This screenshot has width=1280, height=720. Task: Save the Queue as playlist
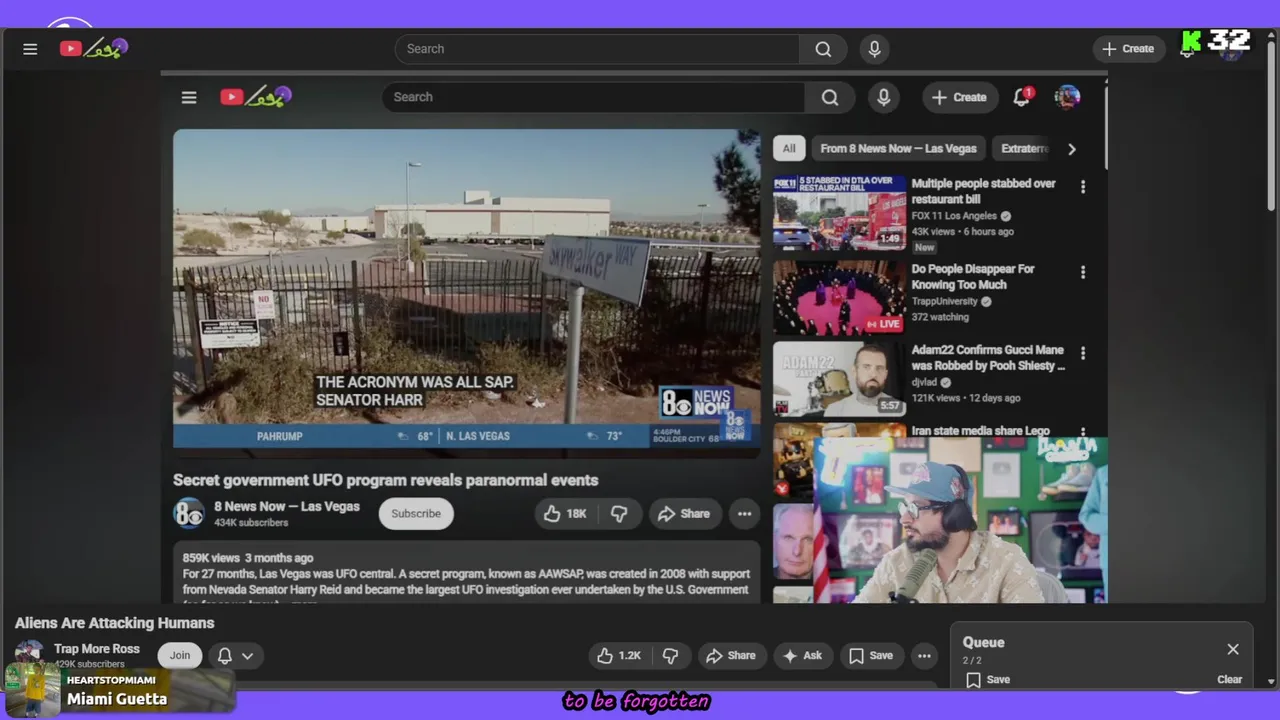point(987,680)
